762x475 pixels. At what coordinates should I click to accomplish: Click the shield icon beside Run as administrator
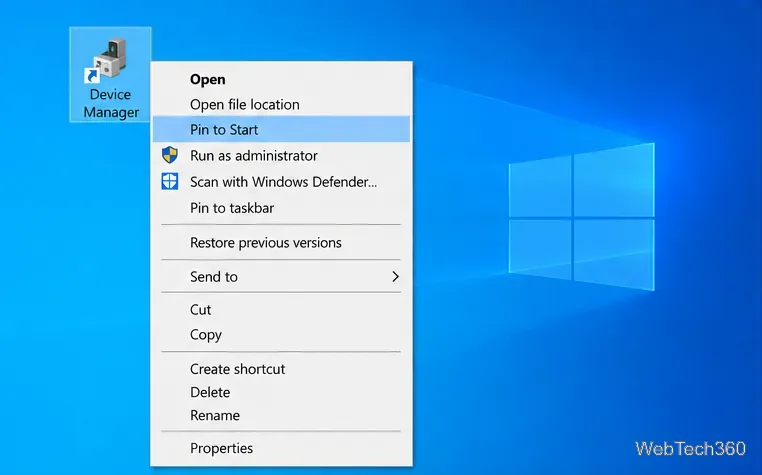pyautogui.click(x=170, y=155)
